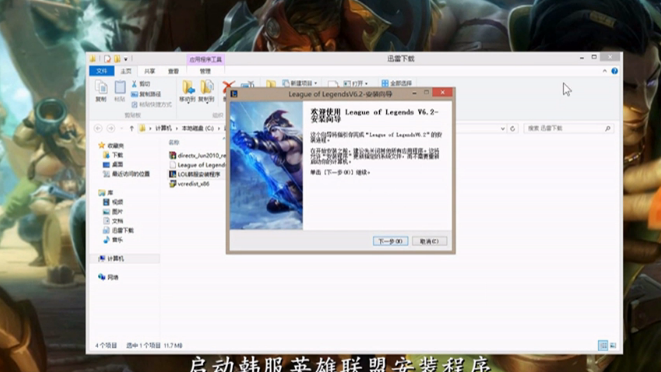Select Pictures (图片) library

tap(113, 211)
